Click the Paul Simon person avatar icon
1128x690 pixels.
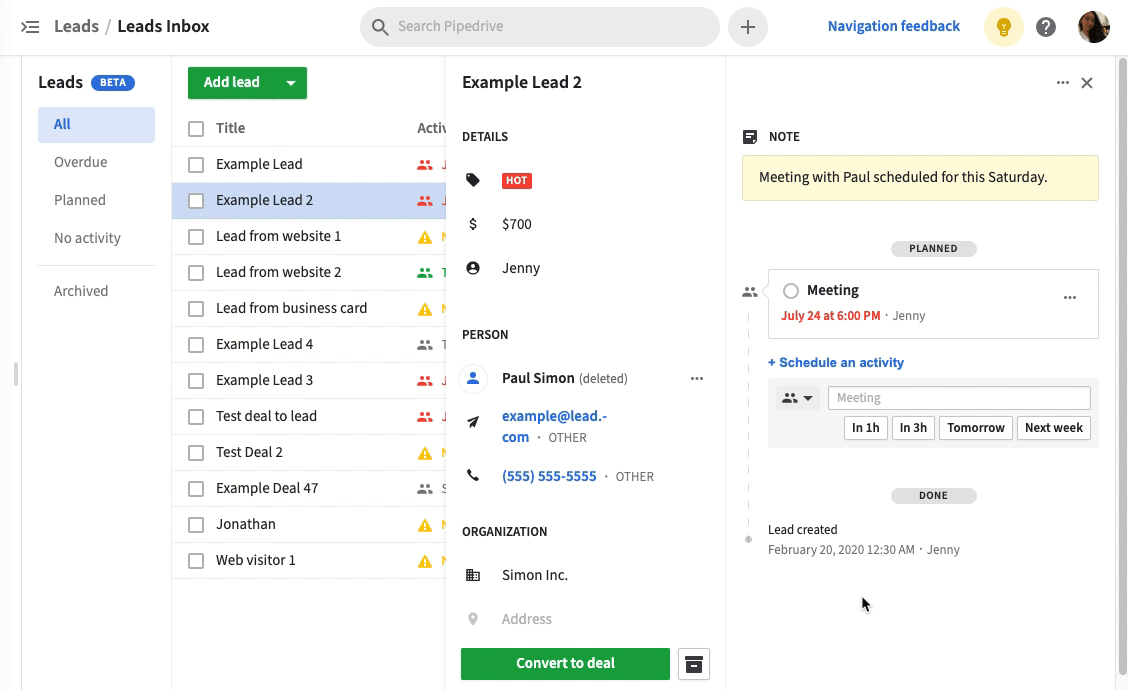point(473,378)
